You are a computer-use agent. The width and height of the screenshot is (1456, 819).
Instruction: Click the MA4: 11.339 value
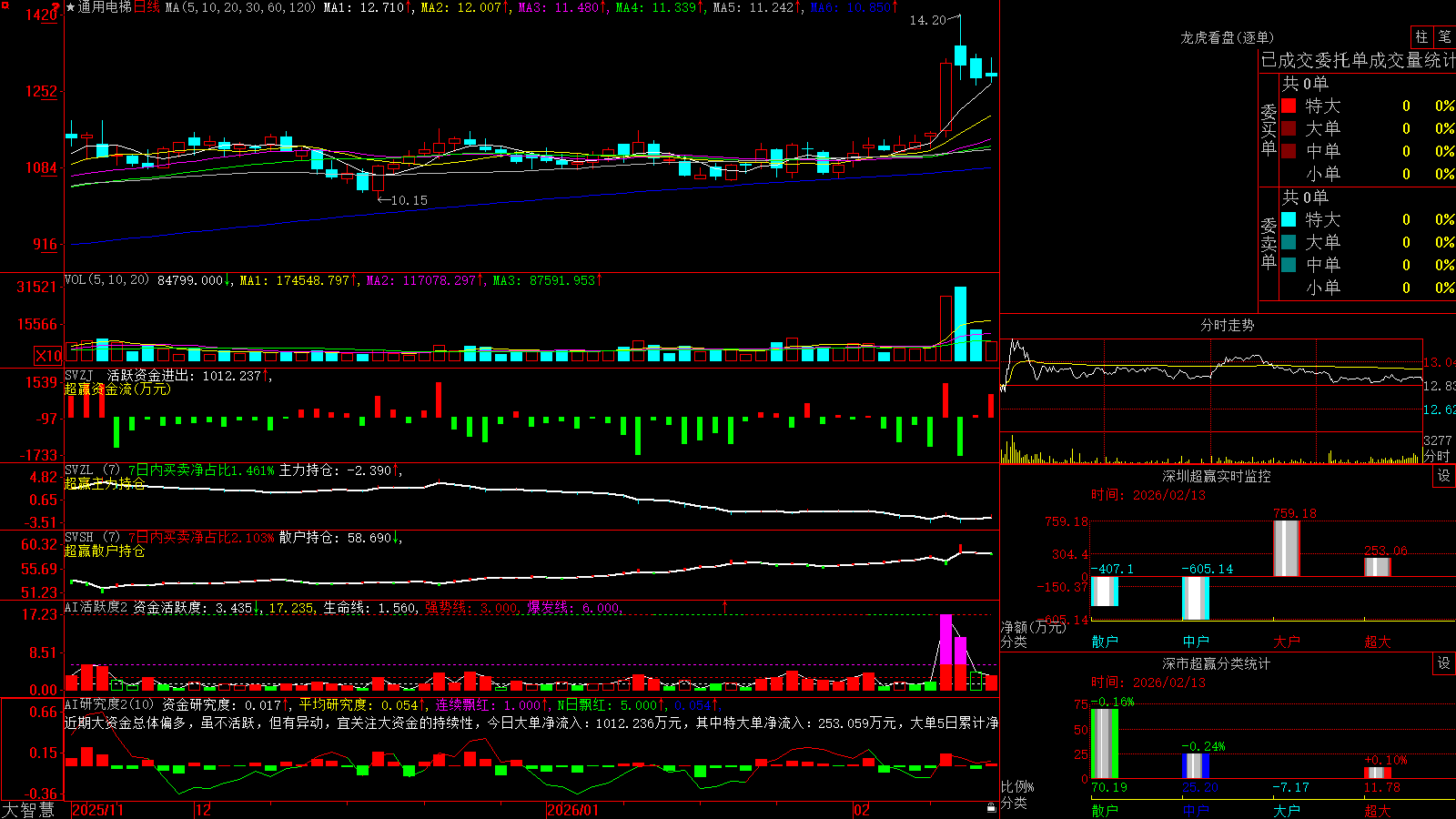[655, 7]
